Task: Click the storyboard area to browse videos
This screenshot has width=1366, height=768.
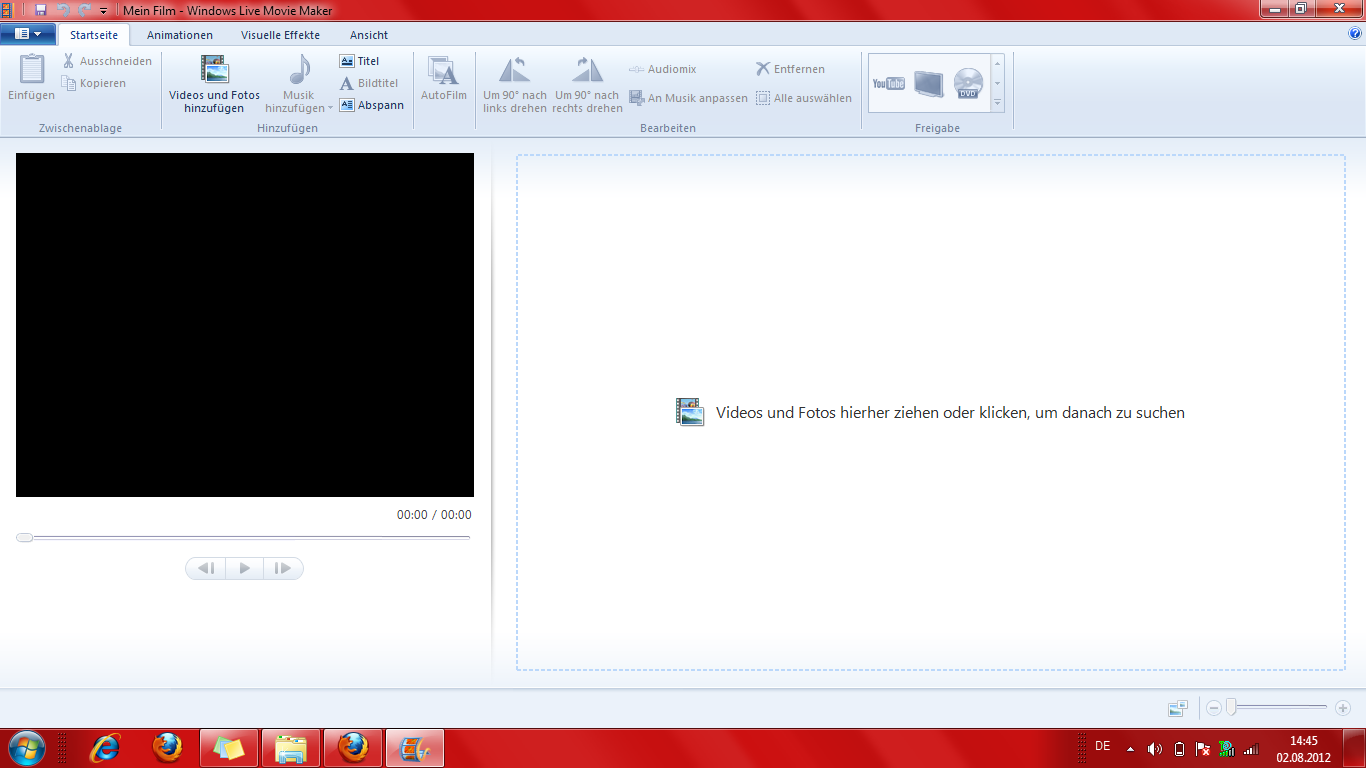Action: pos(930,413)
